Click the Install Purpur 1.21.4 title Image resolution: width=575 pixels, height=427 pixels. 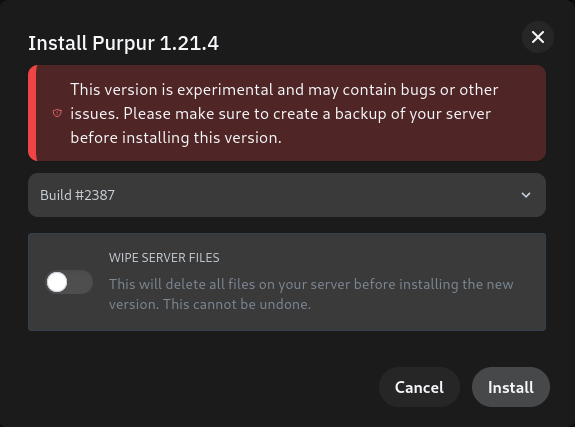click(x=124, y=43)
